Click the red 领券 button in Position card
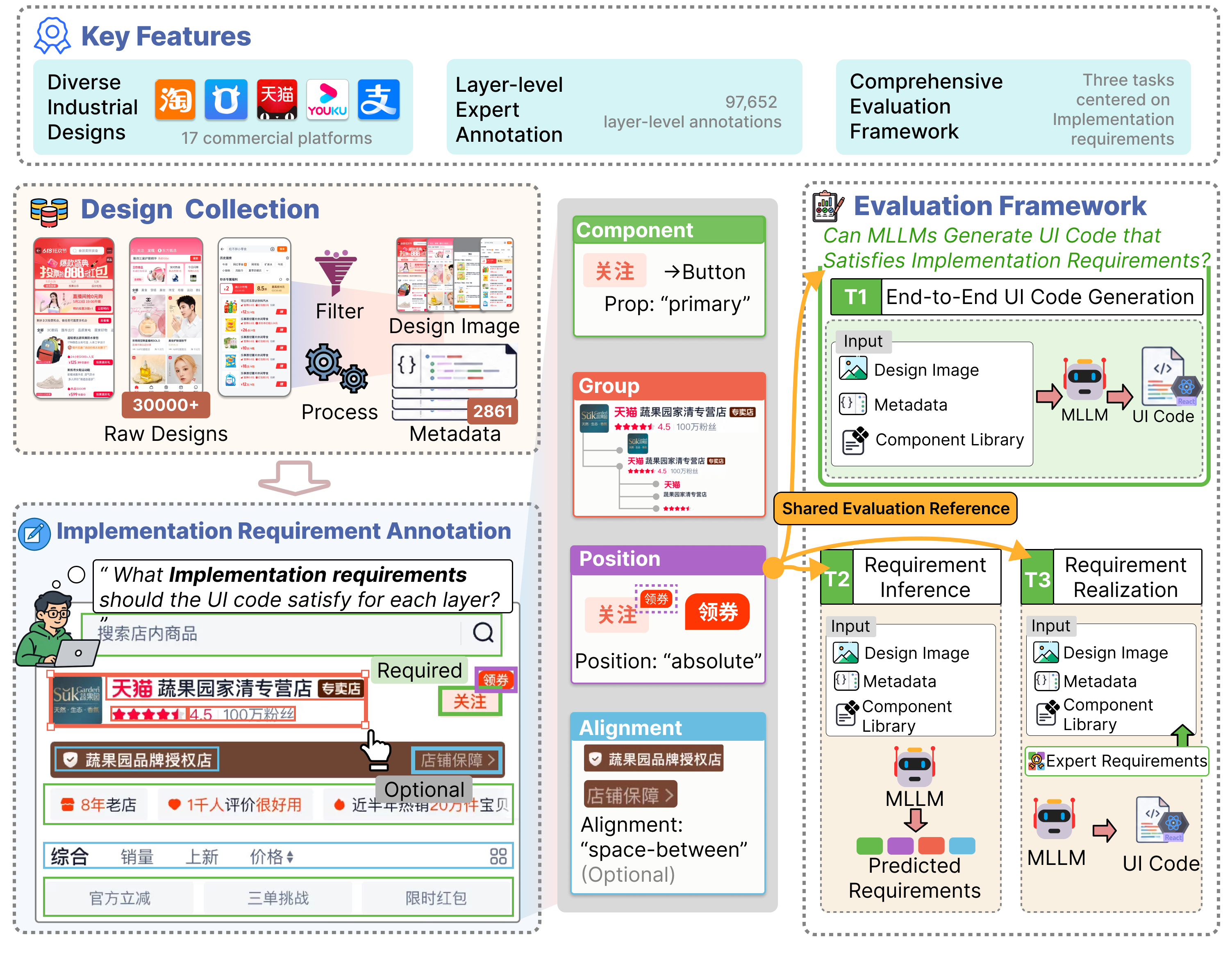Screen dimensions: 1232x953 717,611
